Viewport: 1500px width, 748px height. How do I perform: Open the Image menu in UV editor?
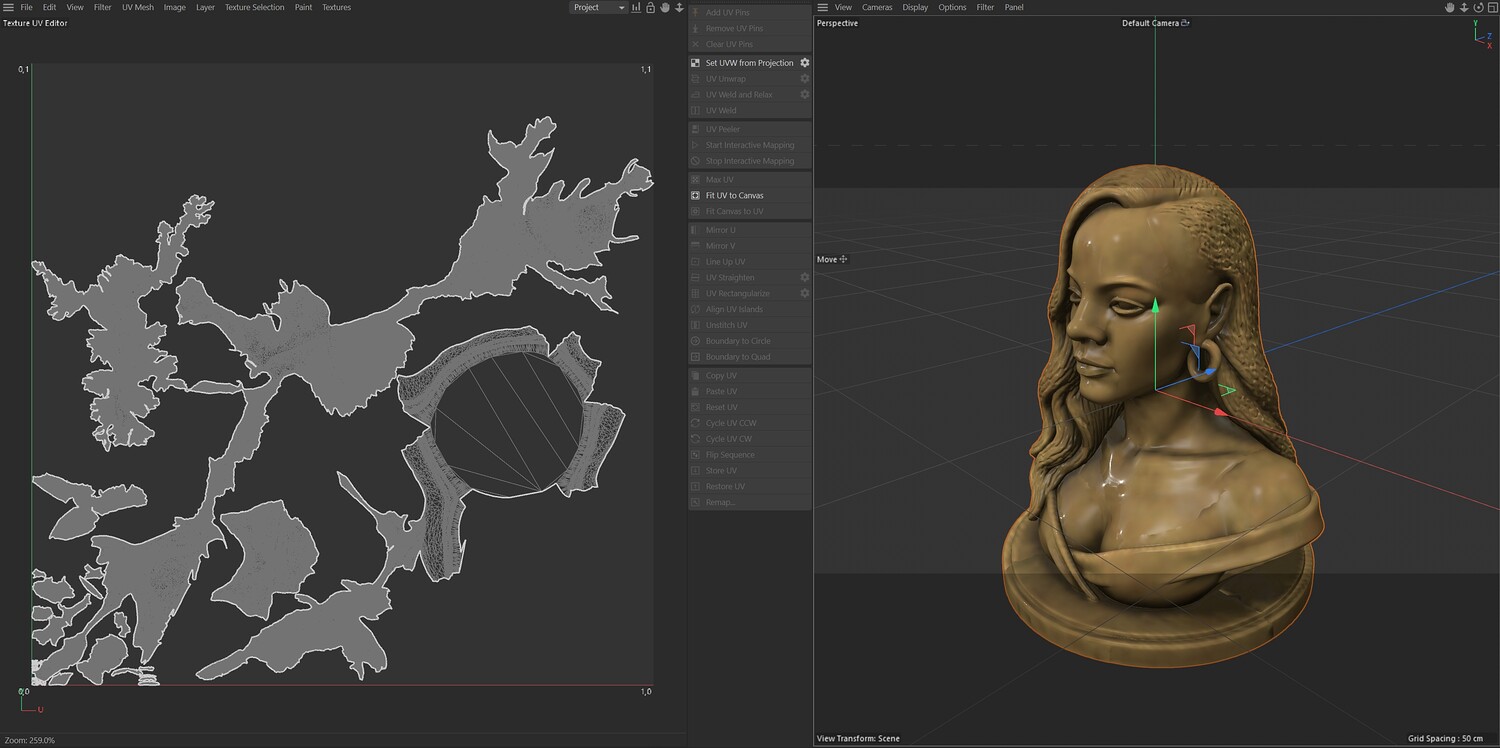pos(175,7)
